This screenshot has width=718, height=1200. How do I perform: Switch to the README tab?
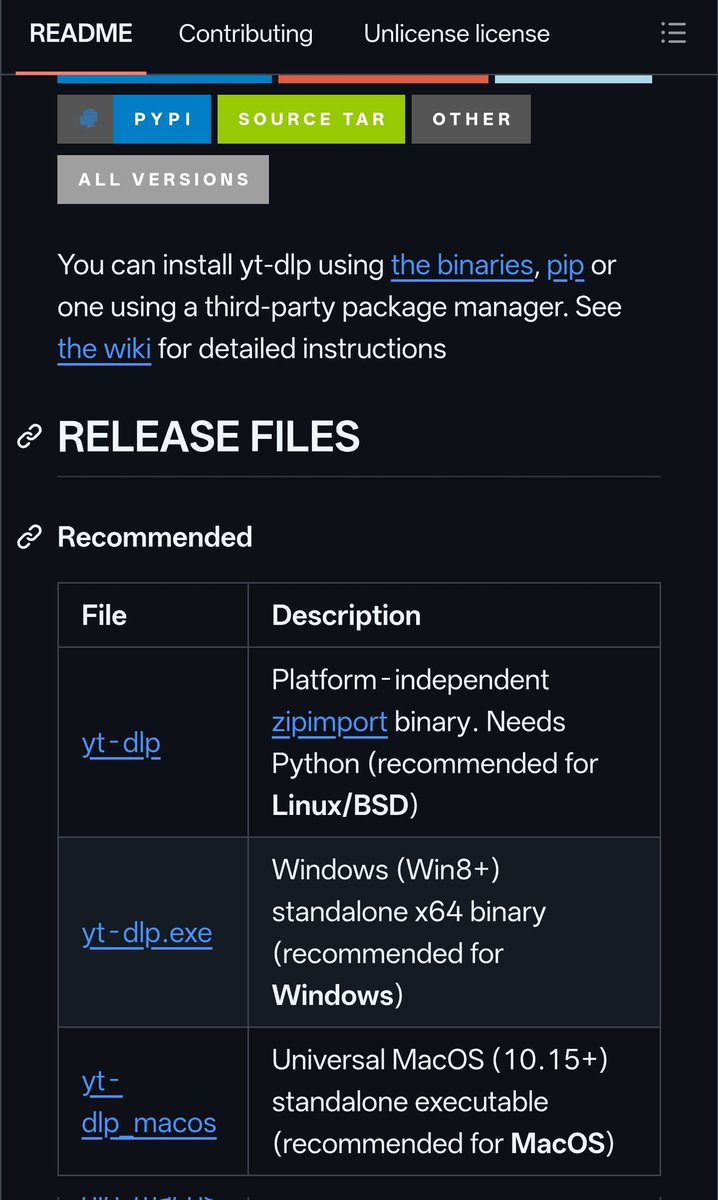click(81, 33)
